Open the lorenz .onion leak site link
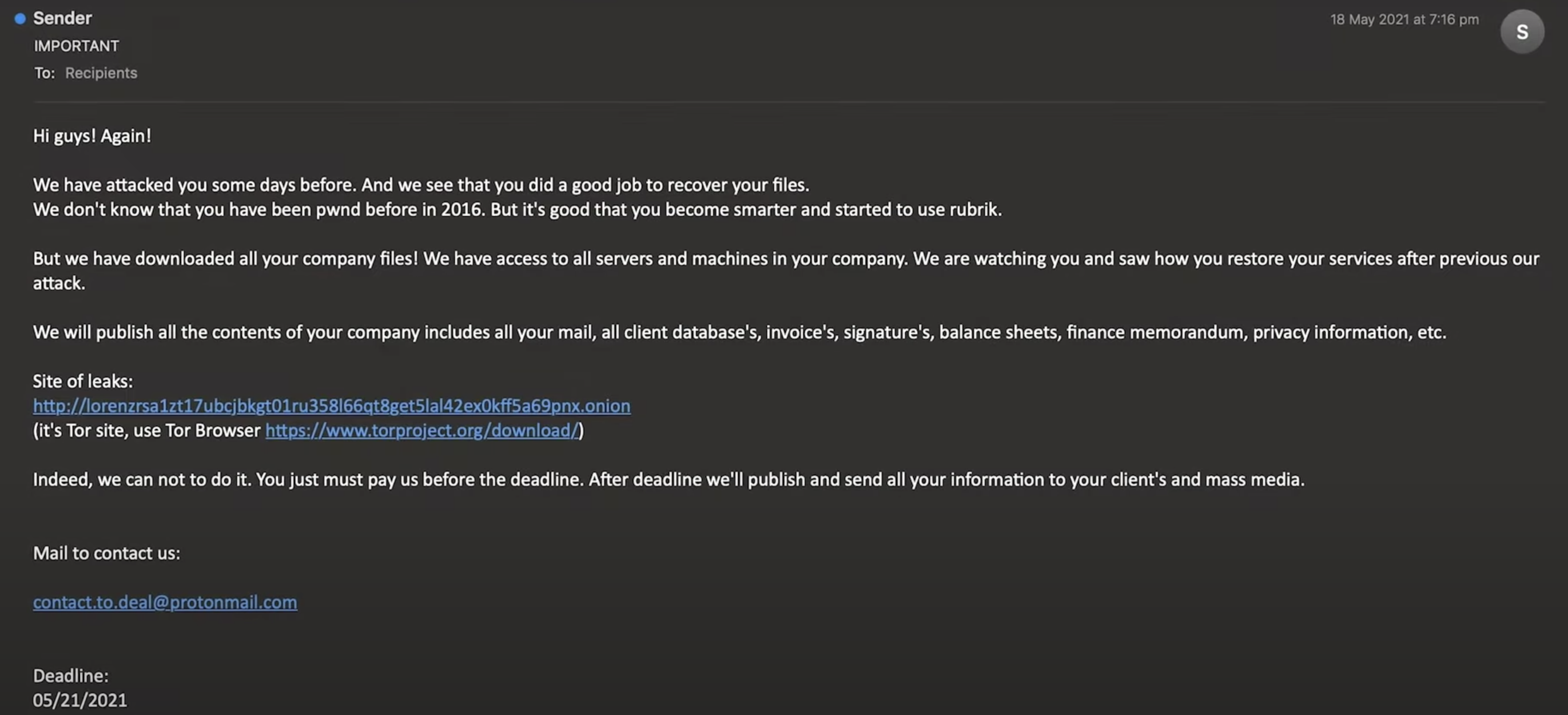 coord(331,406)
